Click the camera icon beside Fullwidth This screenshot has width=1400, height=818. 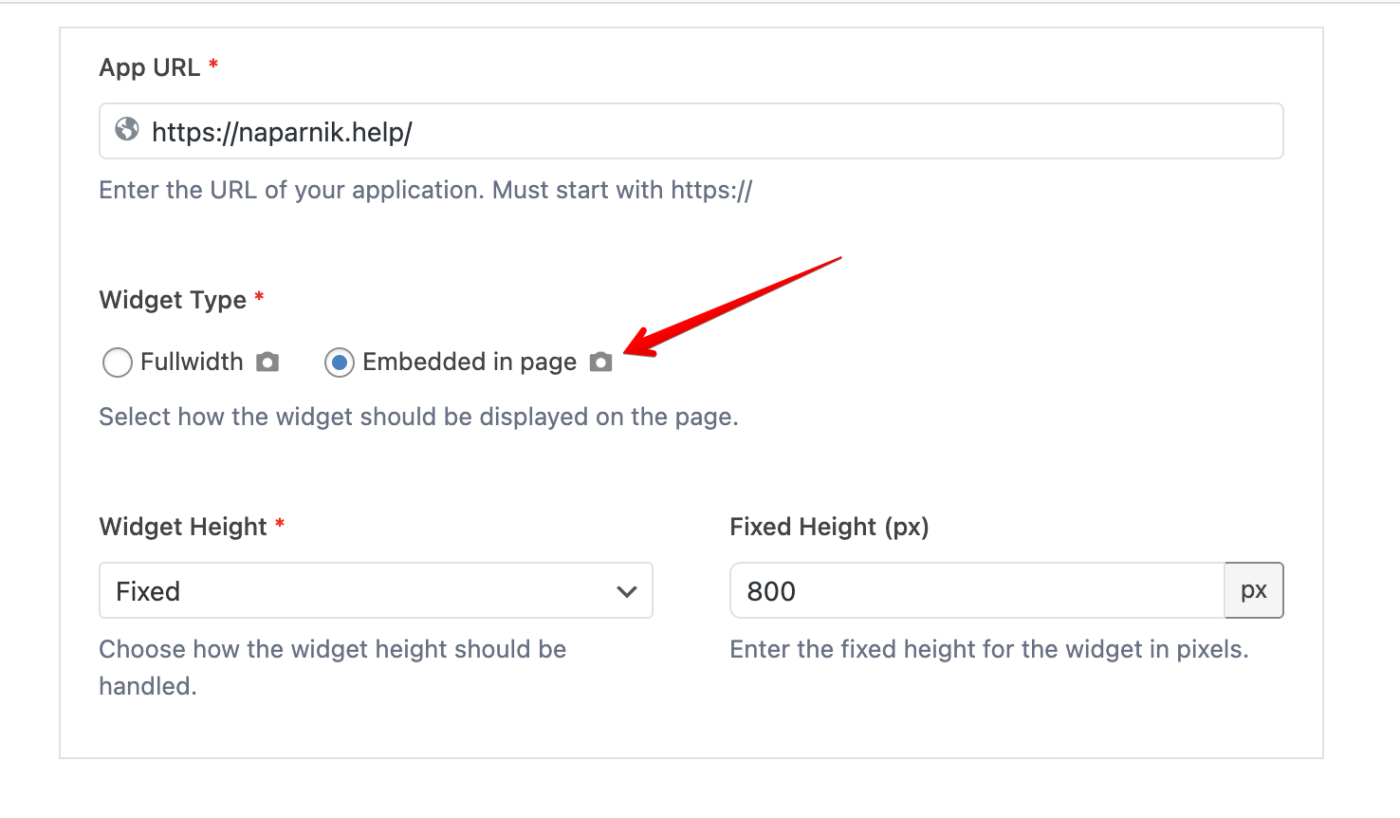click(x=267, y=362)
